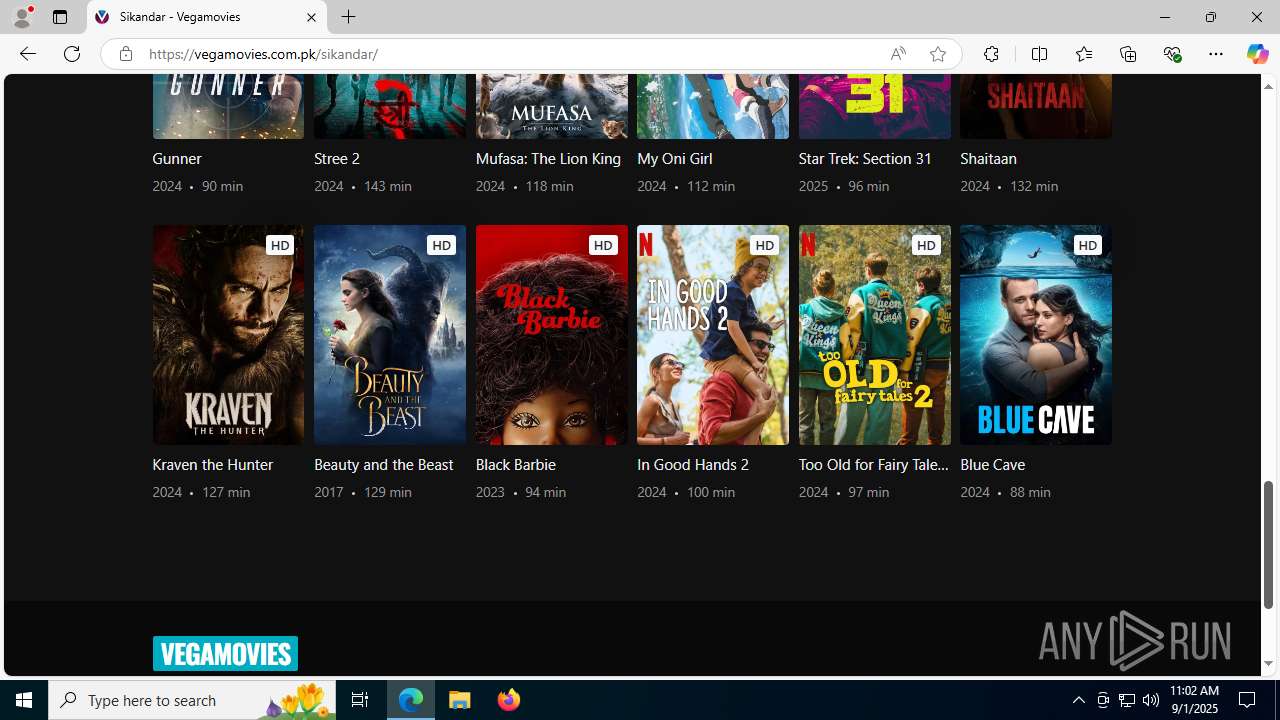This screenshot has height=720, width=1280.
Task: Click page scrollbar down arrow
Action: [x=1268, y=664]
